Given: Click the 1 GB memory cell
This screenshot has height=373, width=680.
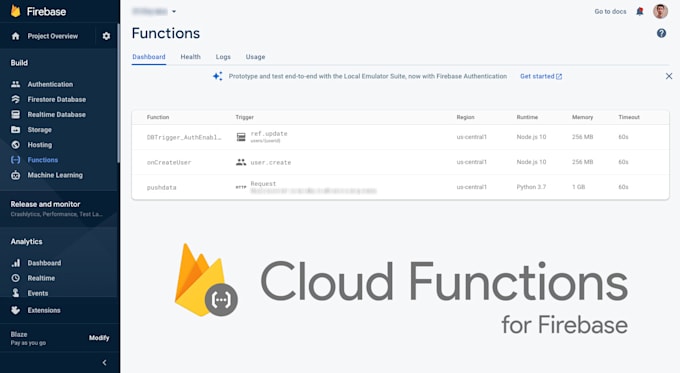Looking at the screenshot, I should [579, 187].
